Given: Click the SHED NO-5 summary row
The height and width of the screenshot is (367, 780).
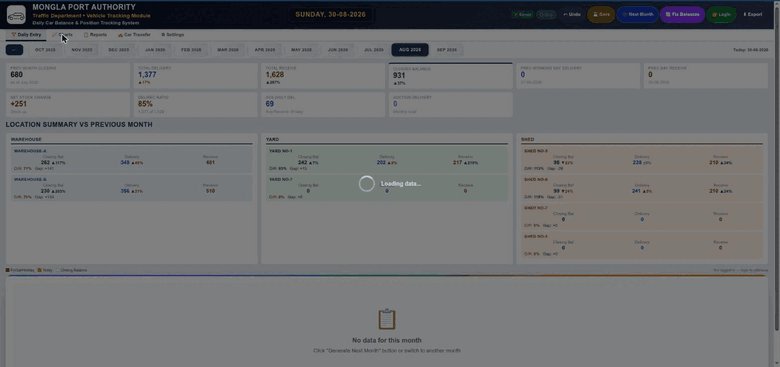Looking at the screenshot, I should (x=642, y=160).
